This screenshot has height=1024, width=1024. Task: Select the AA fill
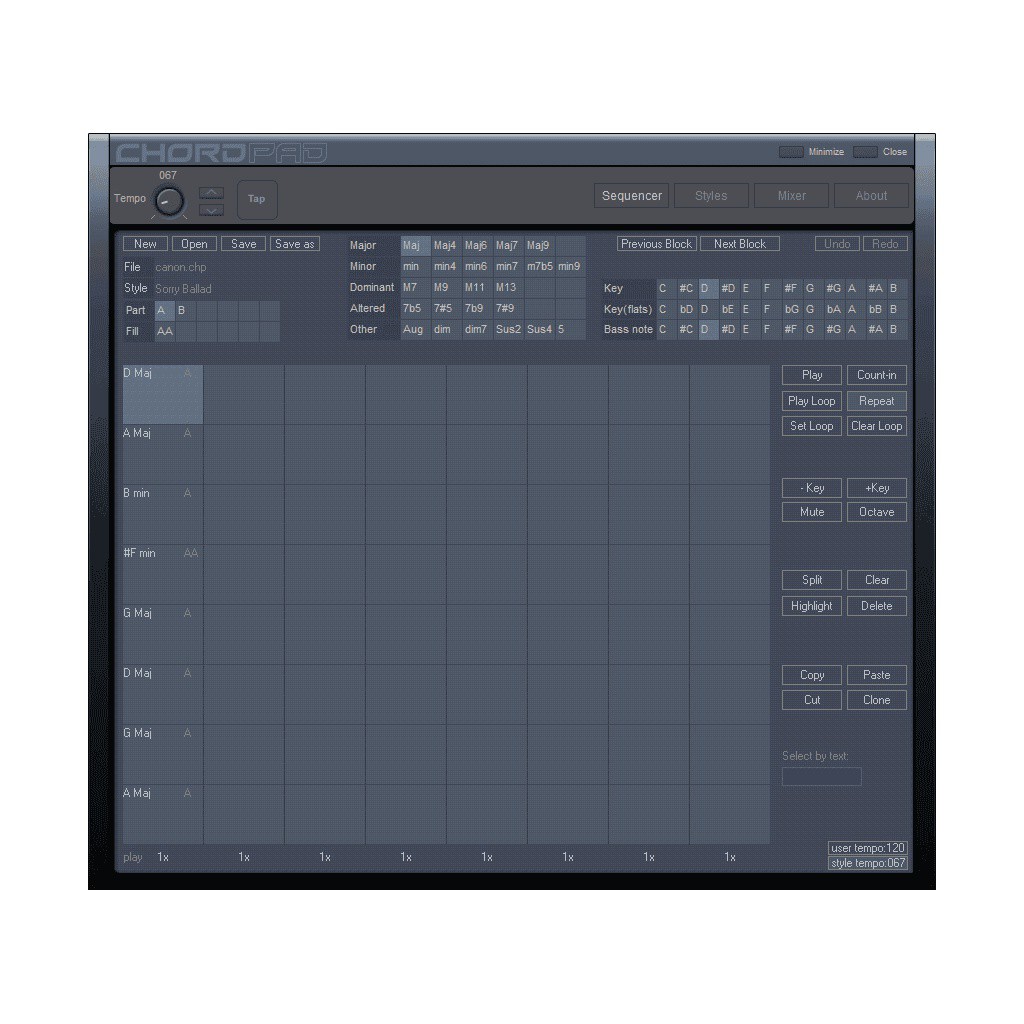tap(164, 331)
